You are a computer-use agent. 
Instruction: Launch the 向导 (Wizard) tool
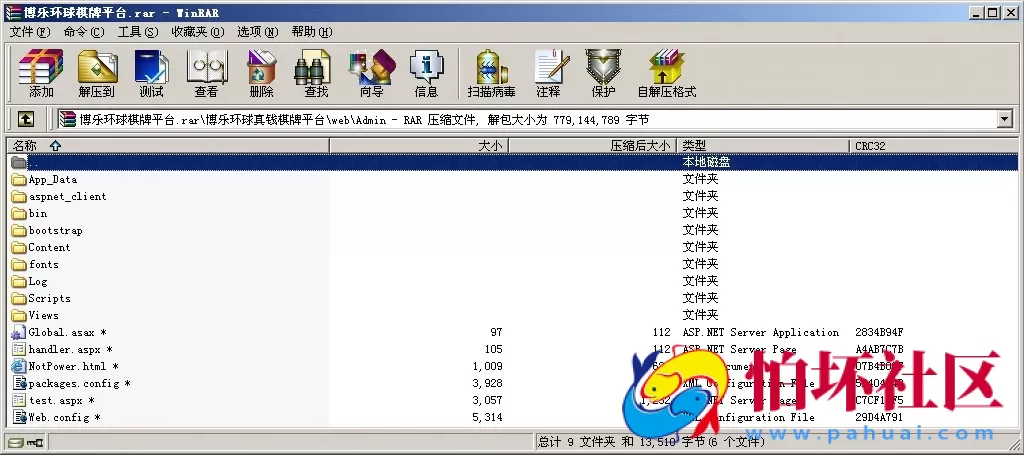372,72
